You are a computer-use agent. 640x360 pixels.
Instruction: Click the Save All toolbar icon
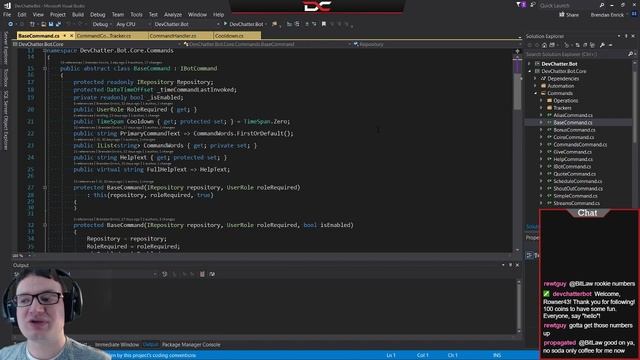(58, 24)
